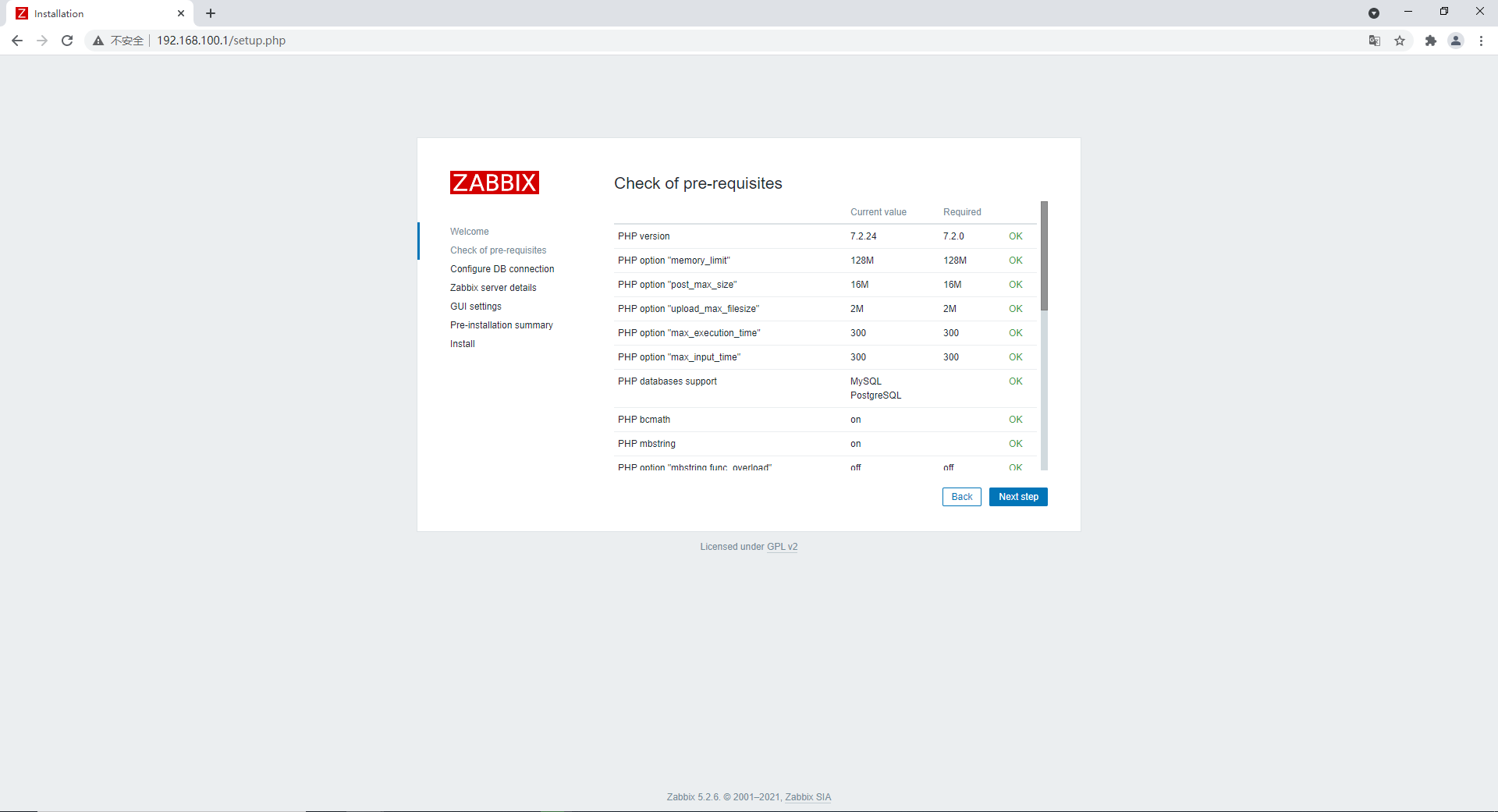Click the Zabbix favicon on the tab
Viewport: 1498px width, 812px height.
[22, 13]
